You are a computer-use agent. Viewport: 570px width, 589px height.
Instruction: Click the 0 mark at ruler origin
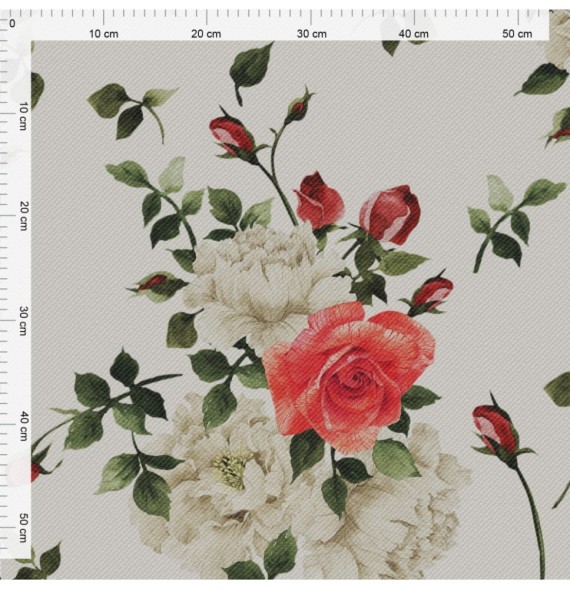(x=12, y=24)
